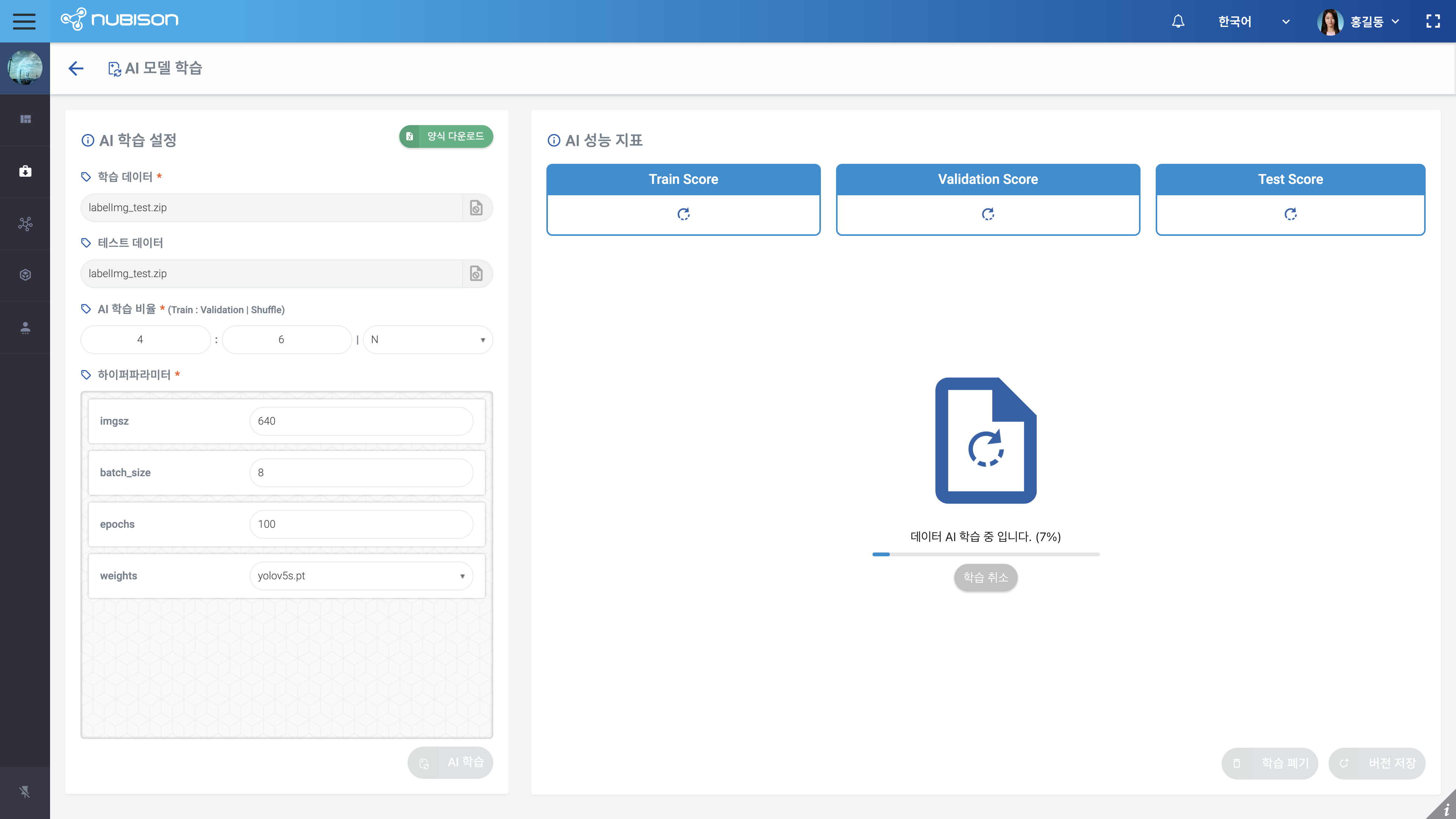The width and height of the screenshot is (1456, 819).
Task: Go back using the left arrow
Action: point(76,68)
